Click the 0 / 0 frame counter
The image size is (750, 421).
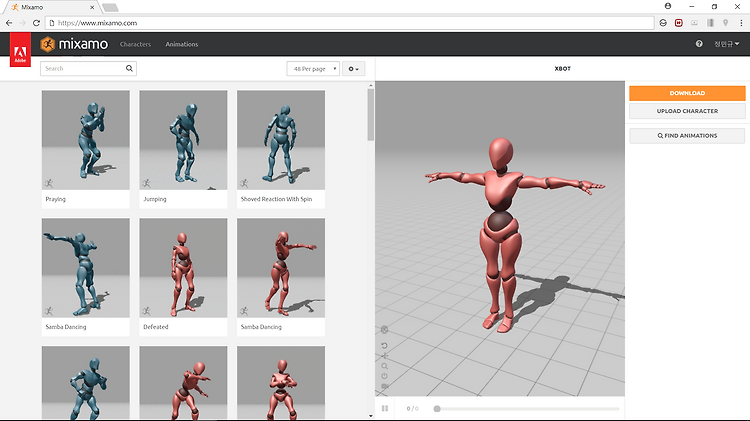click(412, 409)
